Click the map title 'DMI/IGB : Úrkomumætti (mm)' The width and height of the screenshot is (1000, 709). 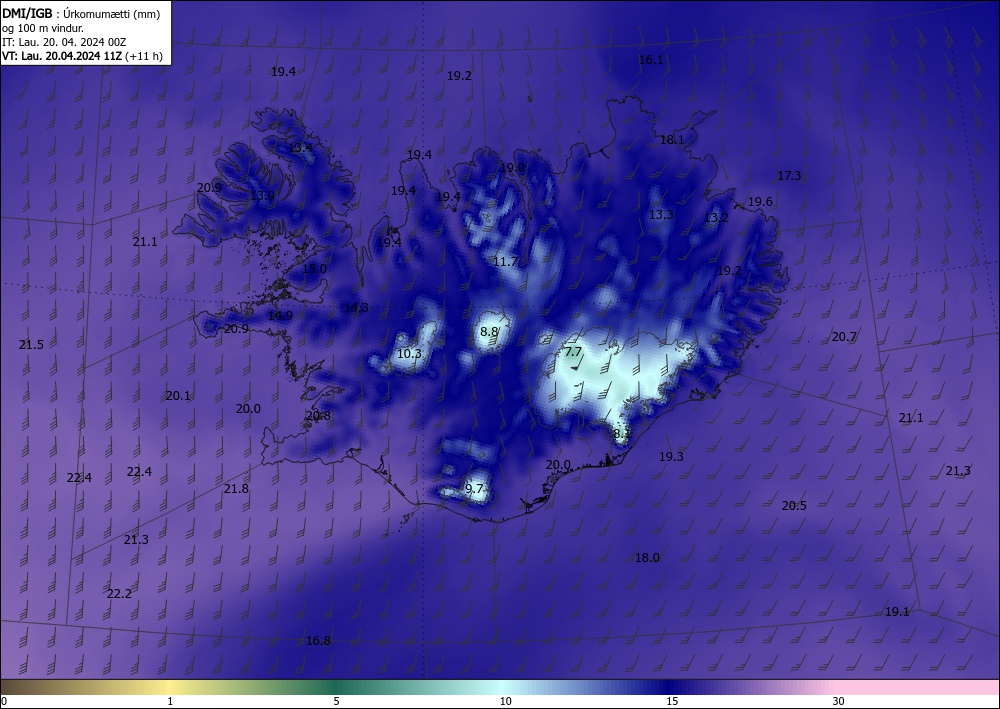(81, 14)
